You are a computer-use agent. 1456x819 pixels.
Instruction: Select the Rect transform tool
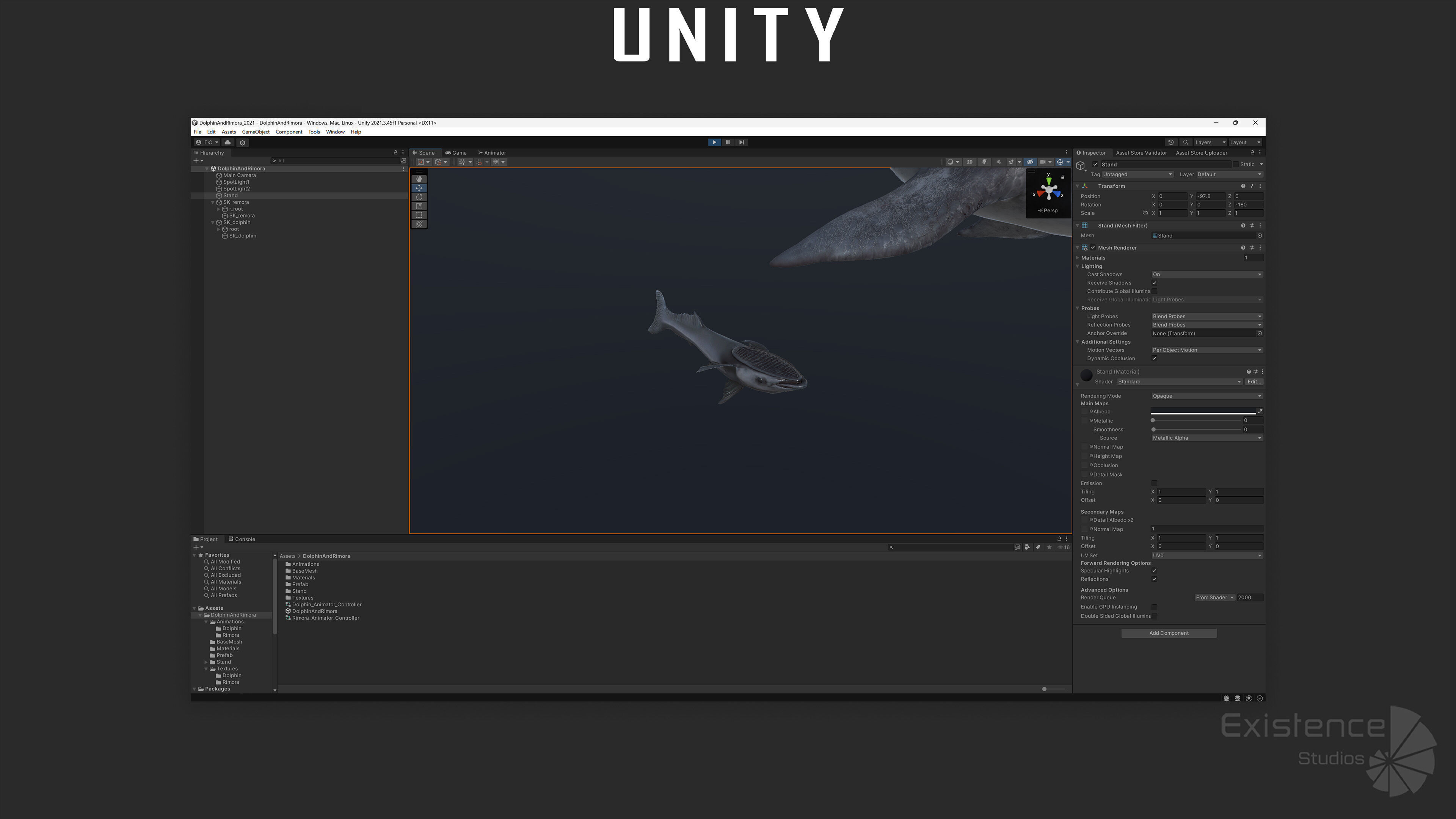419,215
